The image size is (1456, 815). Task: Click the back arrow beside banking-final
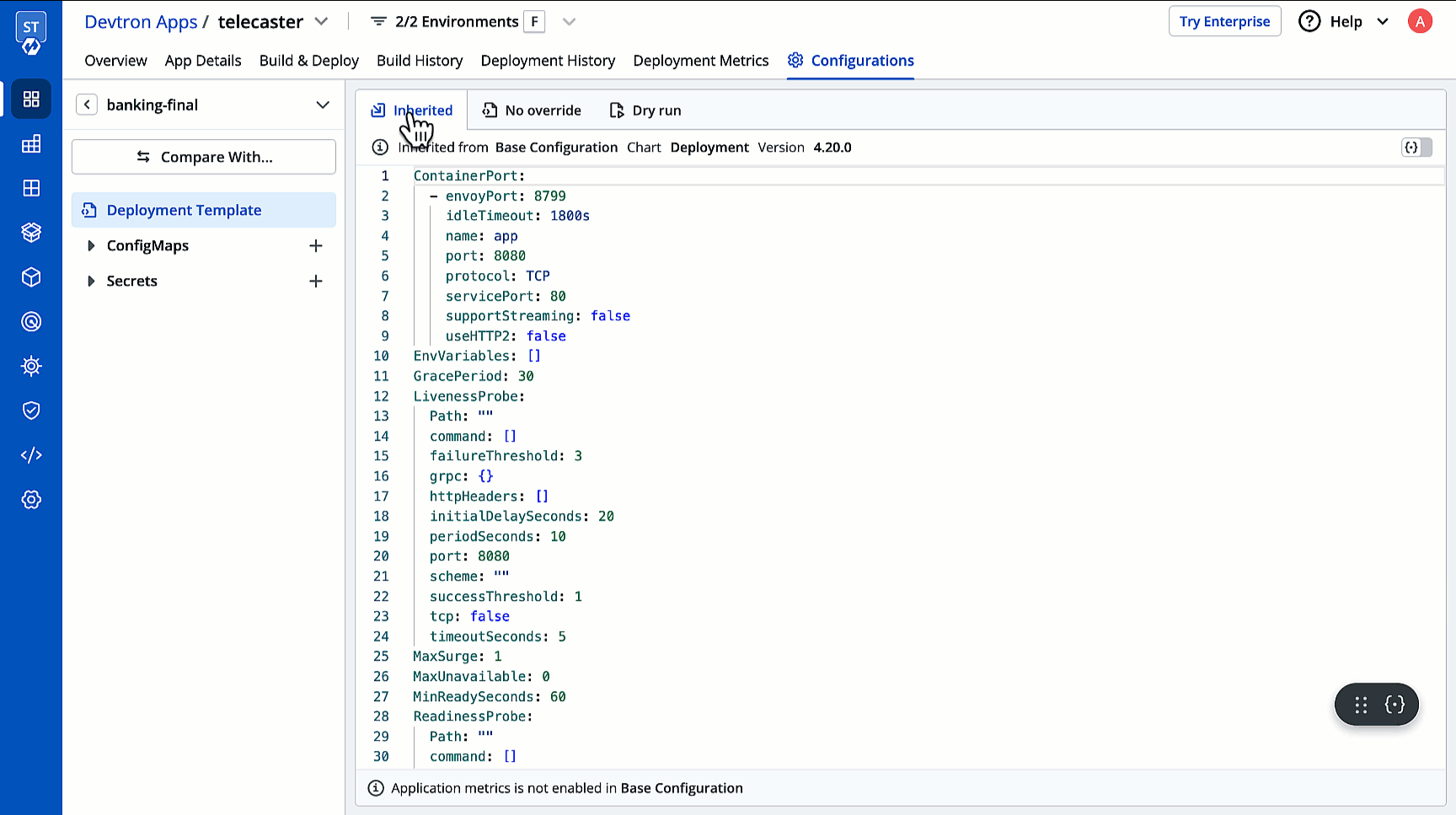point(87,105)
